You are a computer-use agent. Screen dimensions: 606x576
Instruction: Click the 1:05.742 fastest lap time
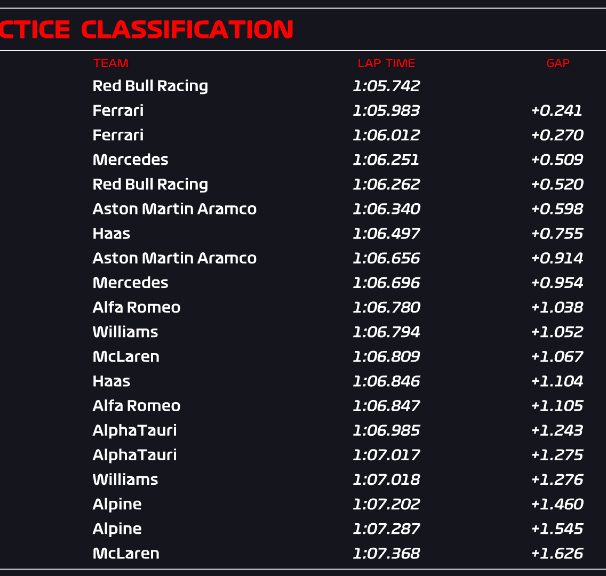pos(386,86)
